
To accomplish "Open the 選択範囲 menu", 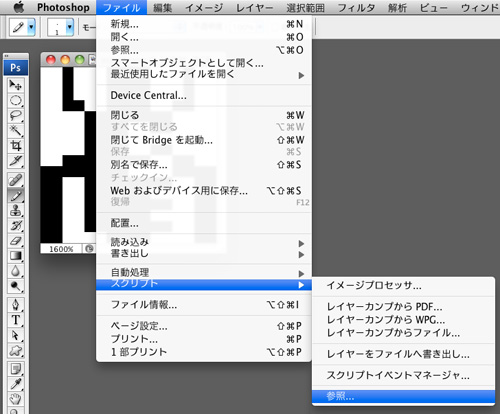I will click(305, 7).
